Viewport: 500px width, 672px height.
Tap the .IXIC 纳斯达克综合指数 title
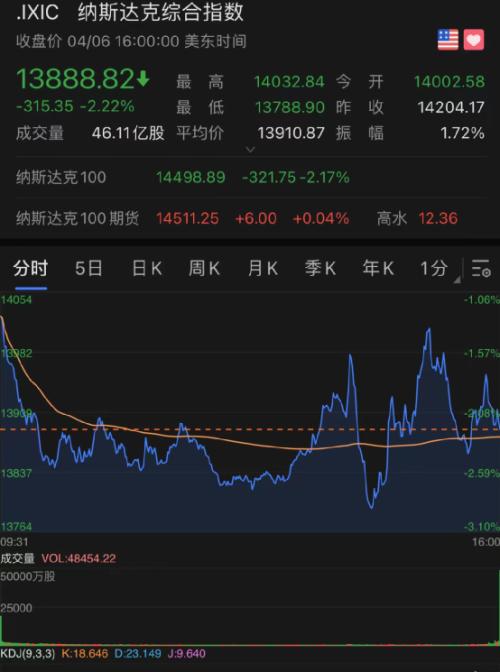point(130,12)
